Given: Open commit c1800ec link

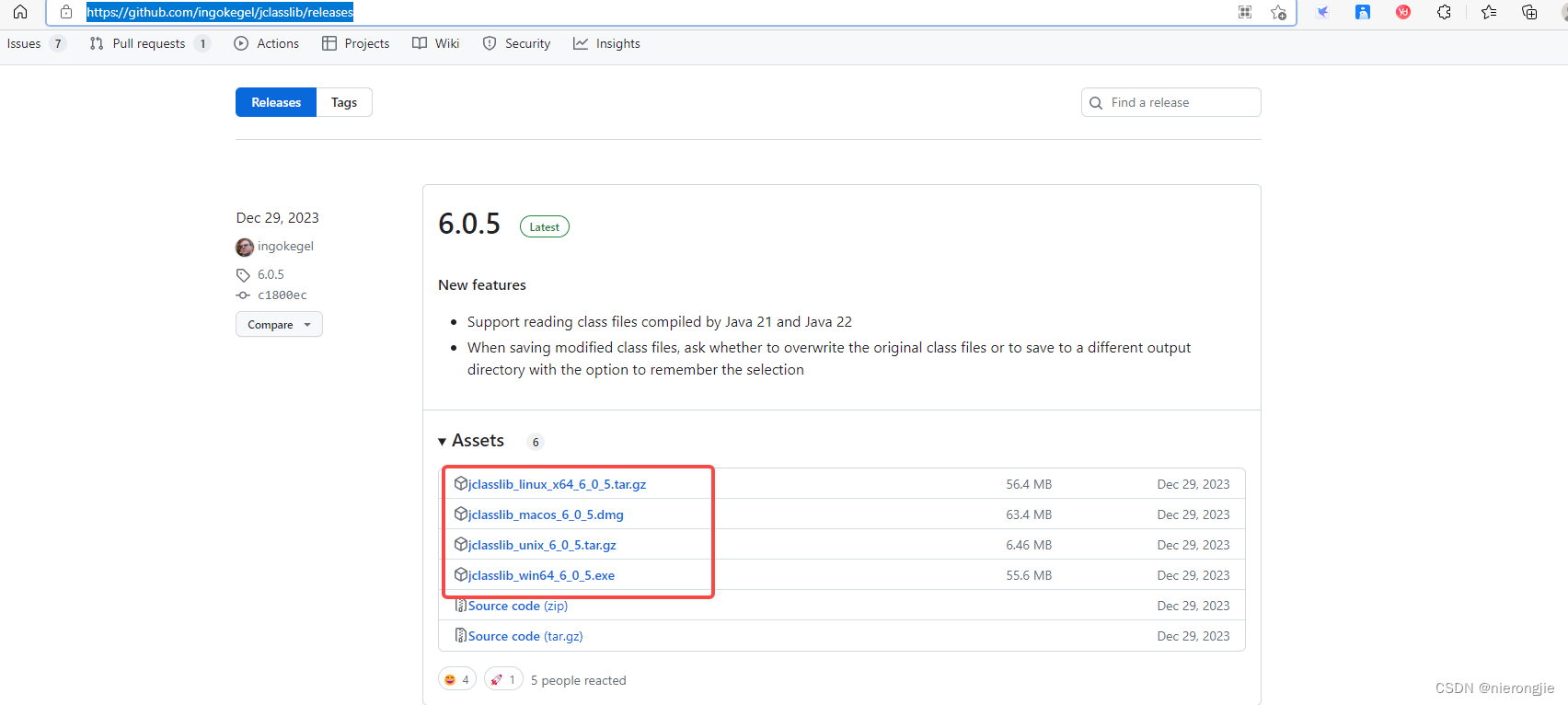Looking at the screenshot, I should click(x=282, y=295).
